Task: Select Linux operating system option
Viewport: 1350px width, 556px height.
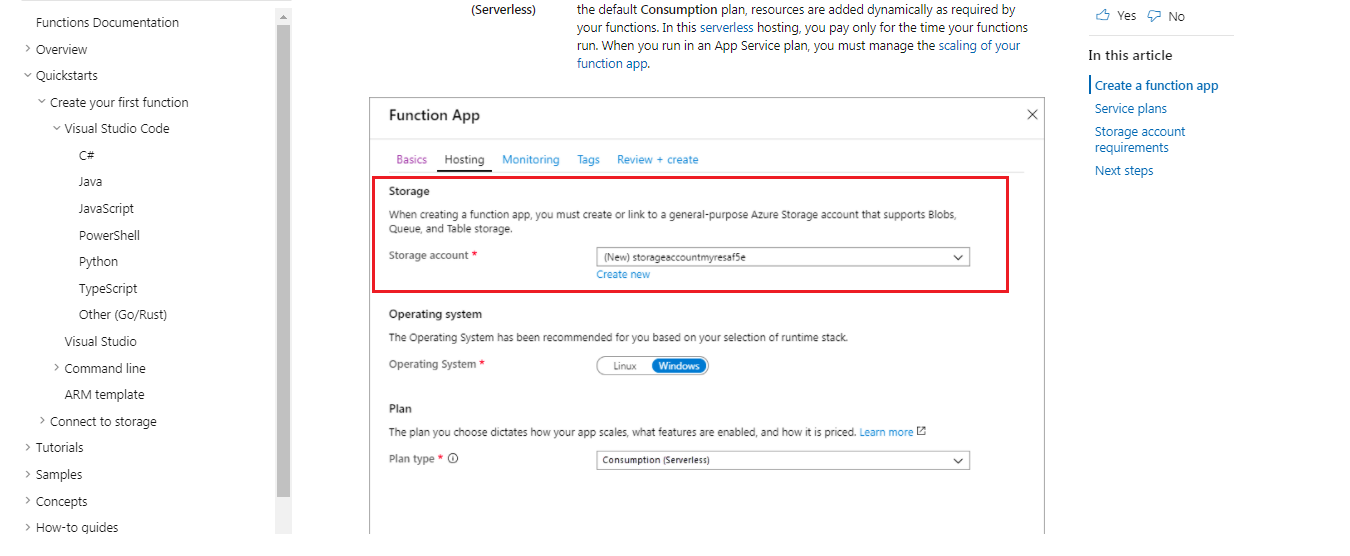Action: pos(625,366)
